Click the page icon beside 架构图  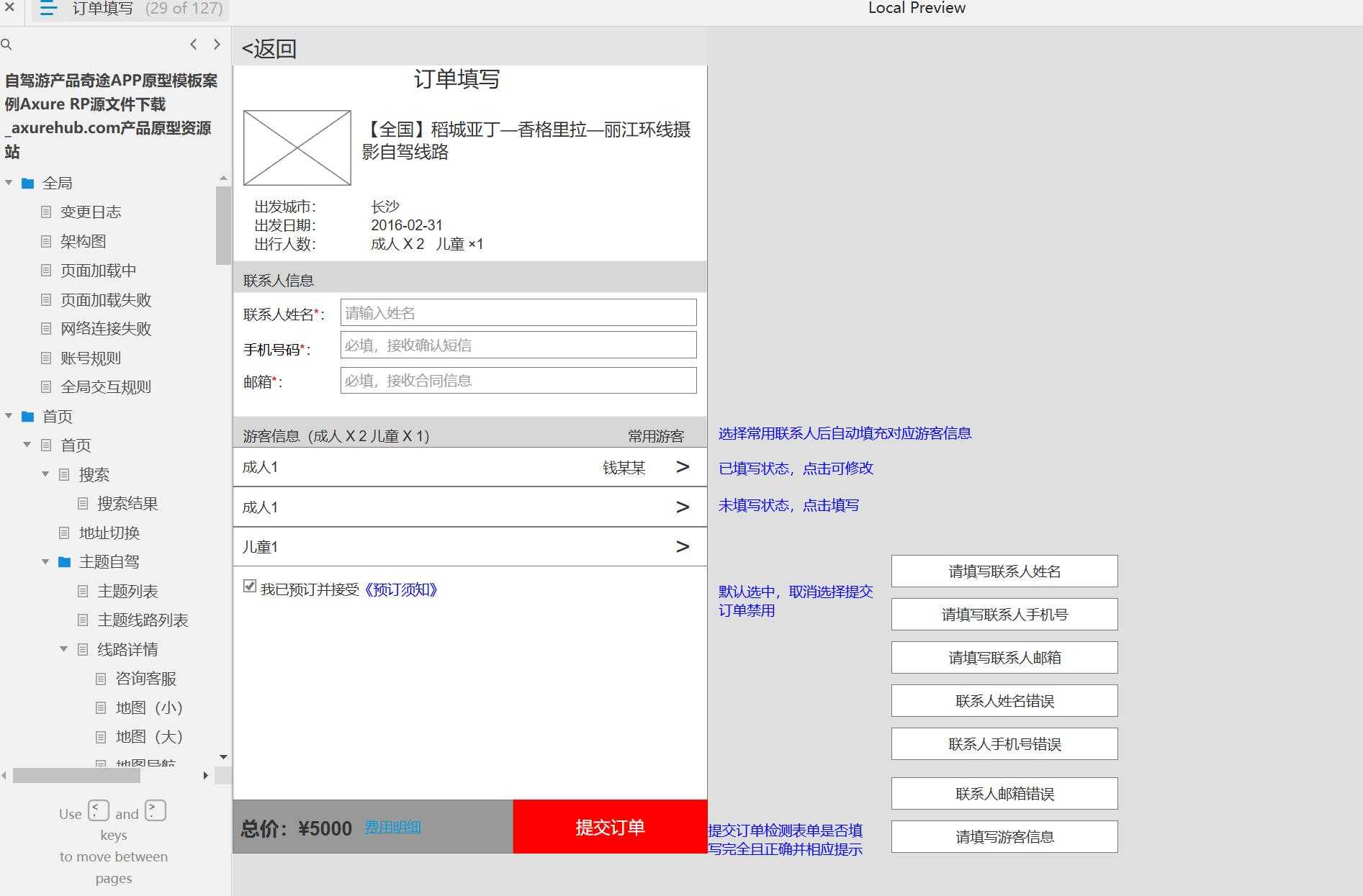tap(46, 241)
